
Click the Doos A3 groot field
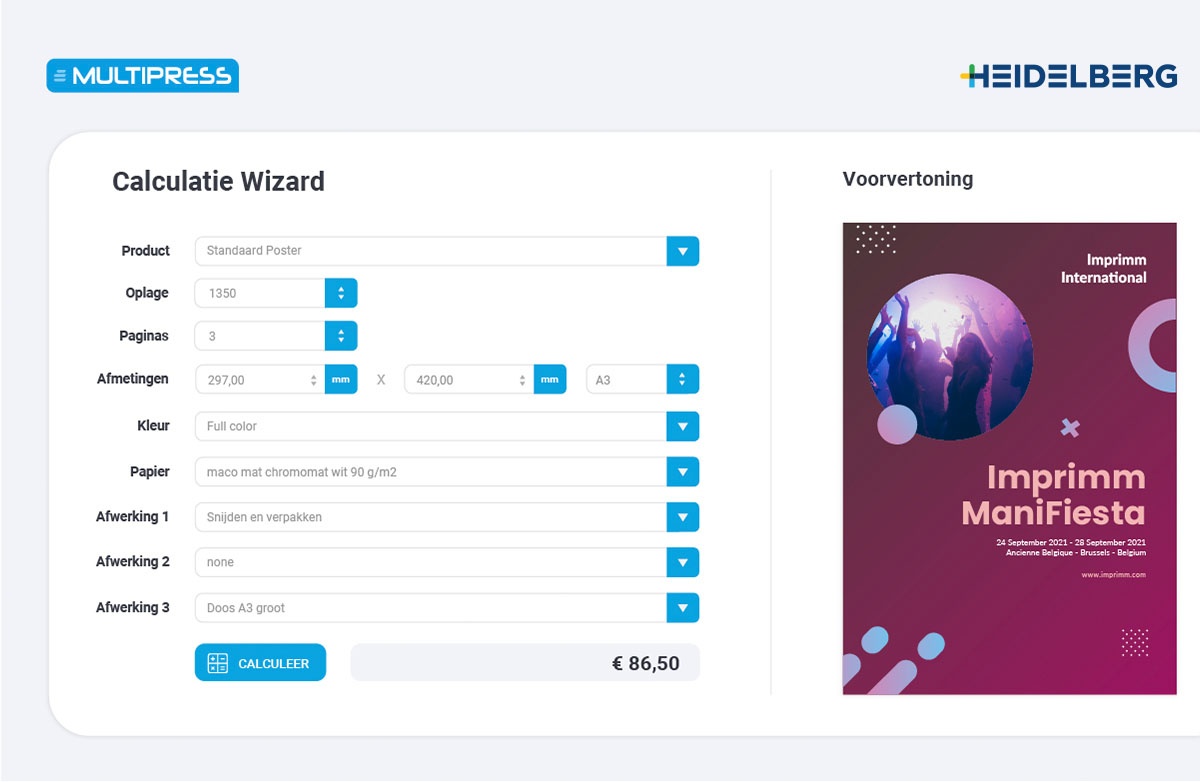[x=431, y=608]
